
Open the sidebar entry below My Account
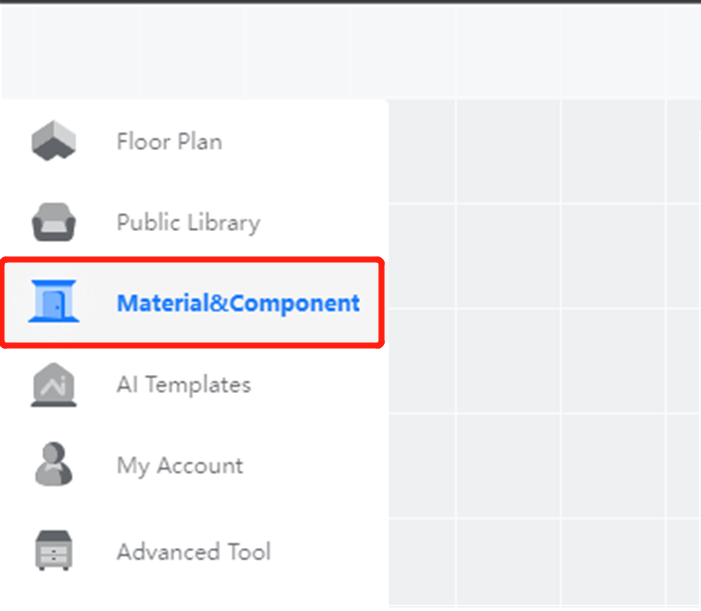193,551
